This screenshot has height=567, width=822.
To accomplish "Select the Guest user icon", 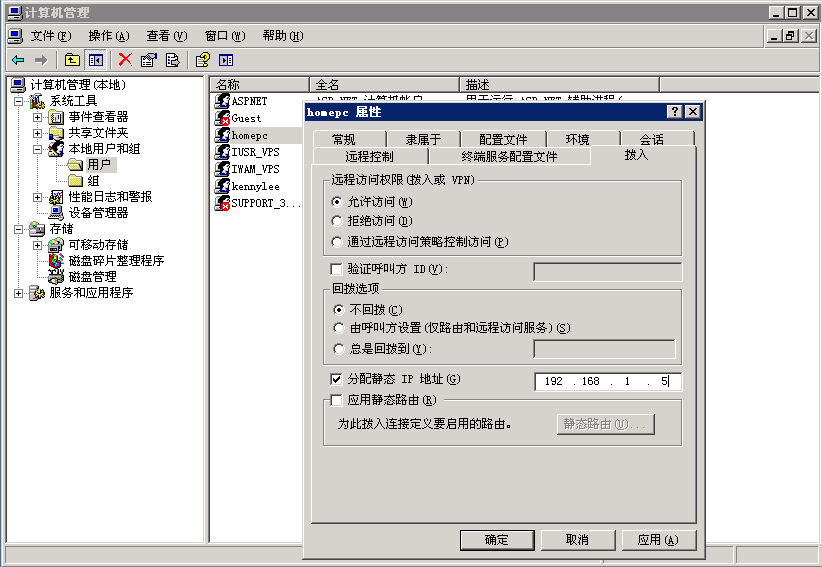I will click(222, 118).
